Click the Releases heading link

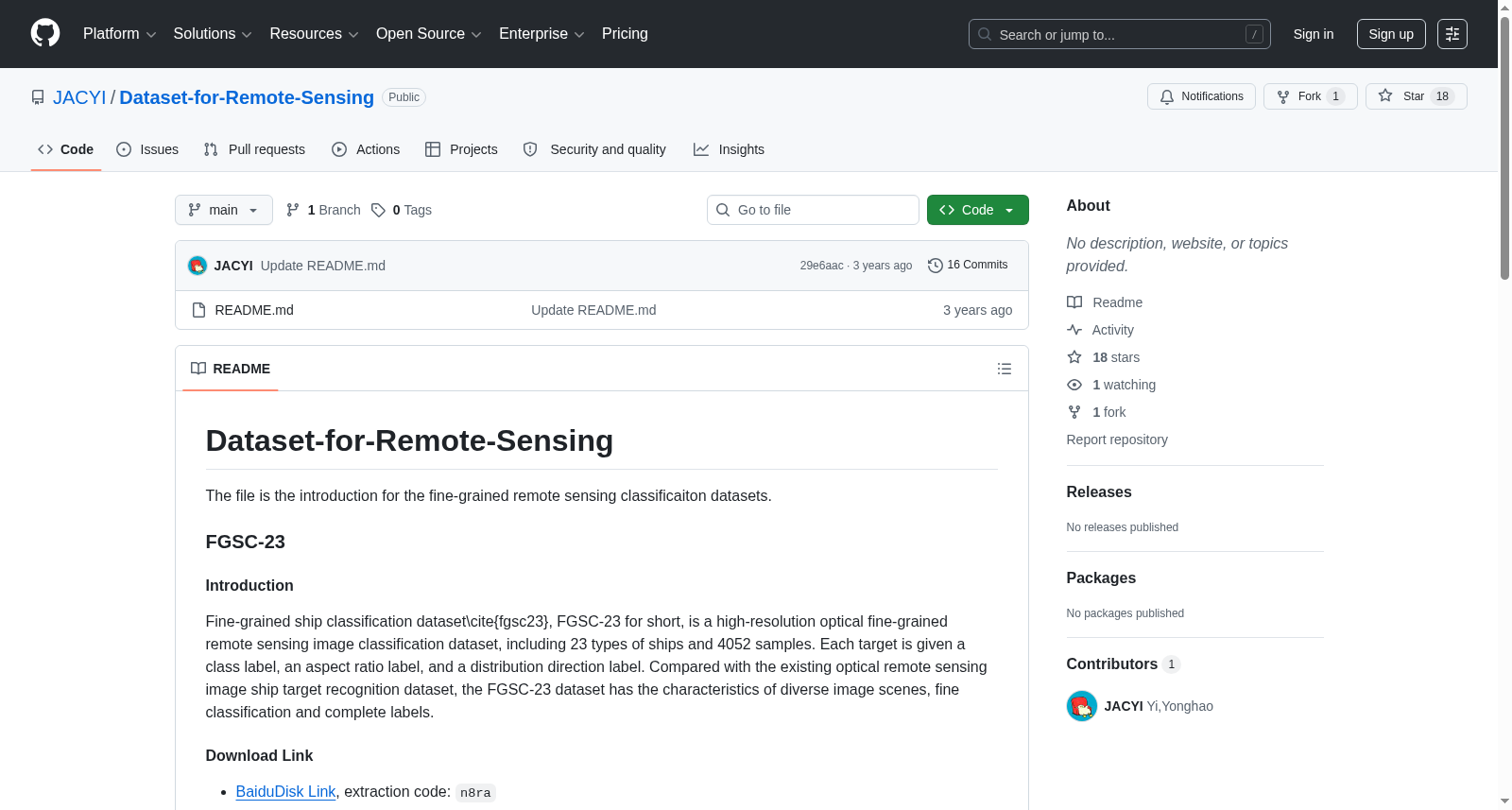pyautogui.click(x=1099, y=492)
